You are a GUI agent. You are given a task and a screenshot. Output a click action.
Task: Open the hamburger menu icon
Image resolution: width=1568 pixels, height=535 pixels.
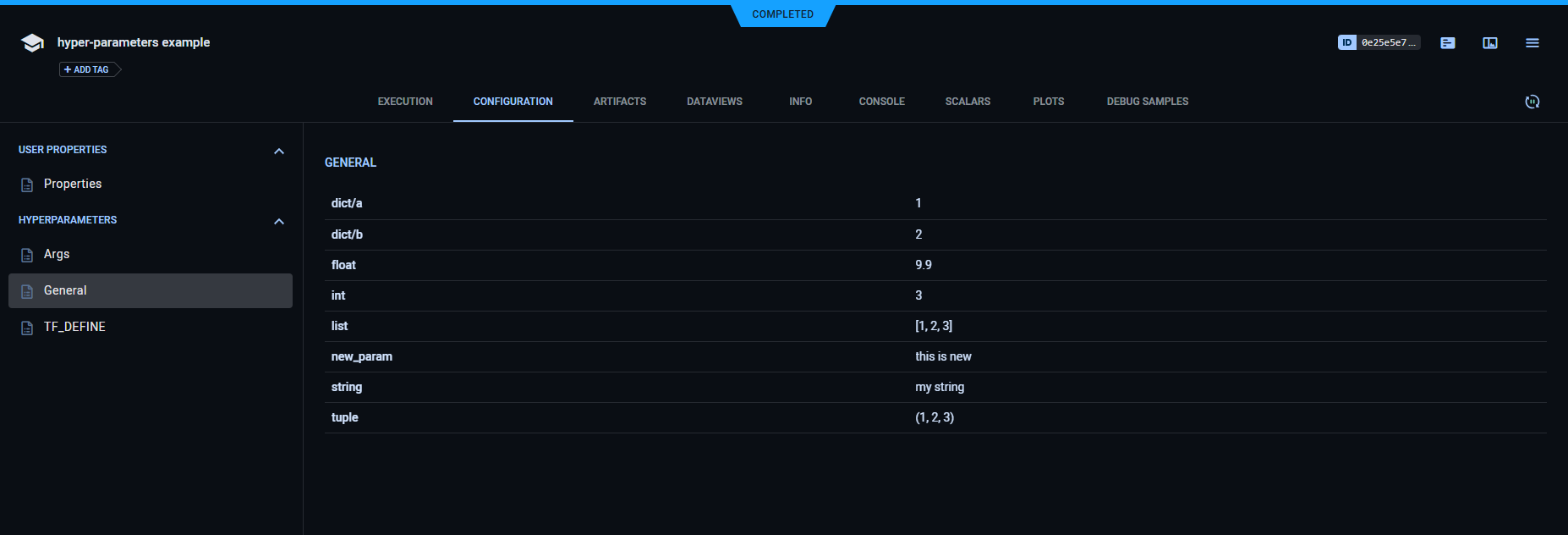tap(1532, 43)
